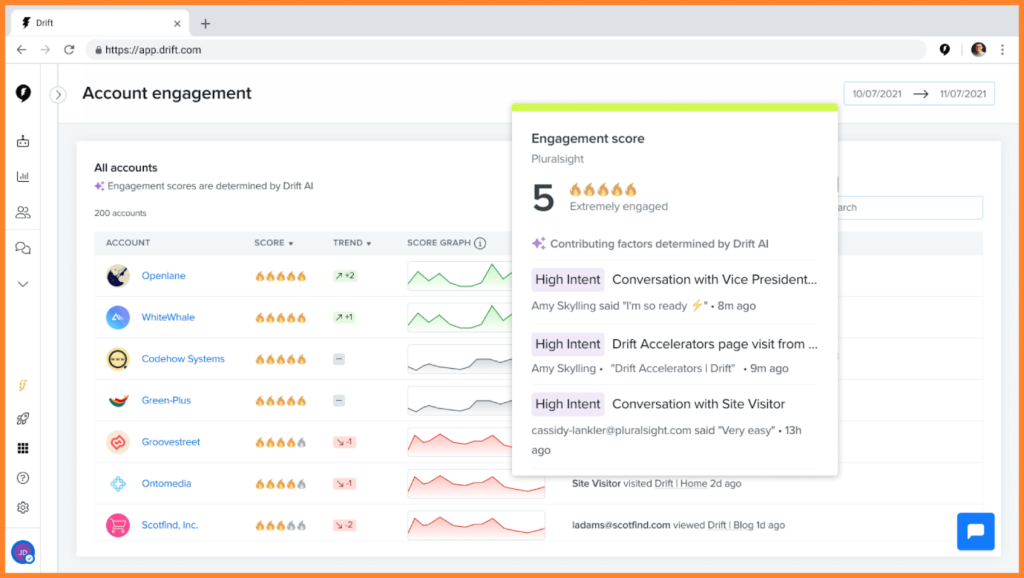
Task: Click the Openlane +2 trend badge
Action: click(x=344, y=276)
